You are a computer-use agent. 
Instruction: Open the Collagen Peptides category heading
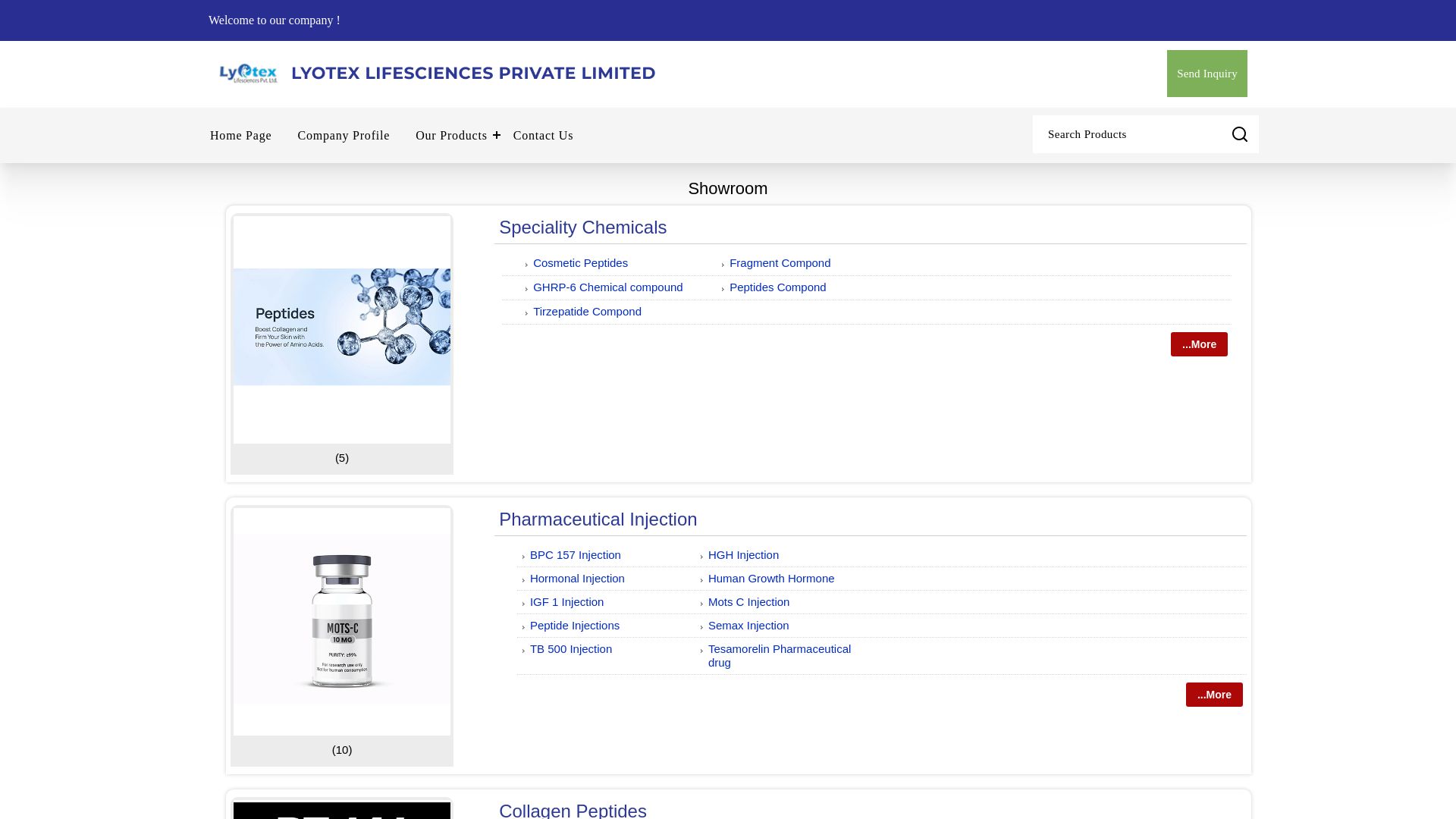573,810
